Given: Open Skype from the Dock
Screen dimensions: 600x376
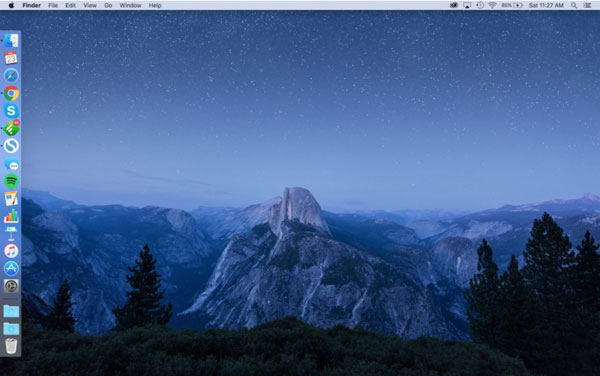Looking at the screenshot, I should [x=11, y=111].
